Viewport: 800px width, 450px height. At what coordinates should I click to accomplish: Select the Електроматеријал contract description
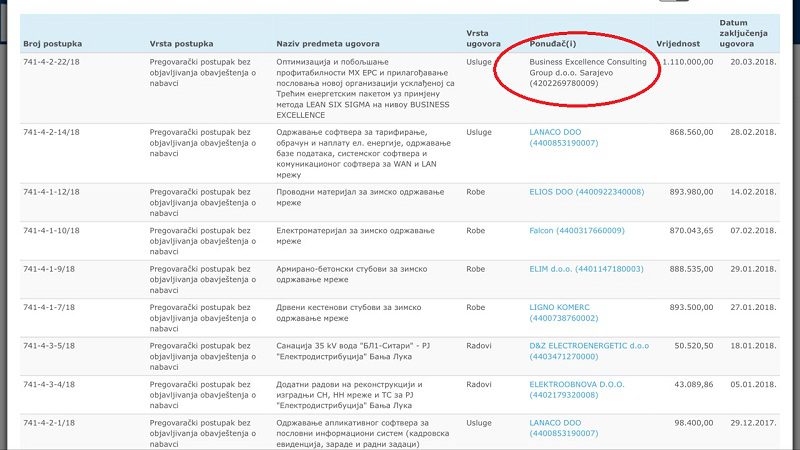tap(356, 236)
